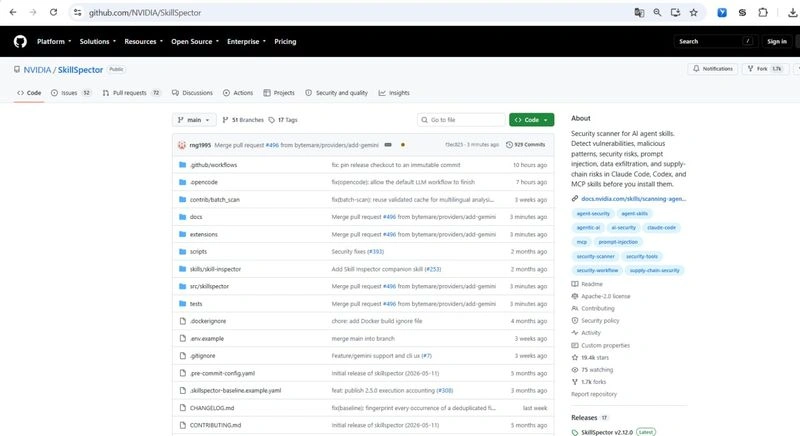This screenshot has height=436, width=800.
Task: Switch to the Pull requests tab
Action: pyautogui.click(x=132, y=93)
